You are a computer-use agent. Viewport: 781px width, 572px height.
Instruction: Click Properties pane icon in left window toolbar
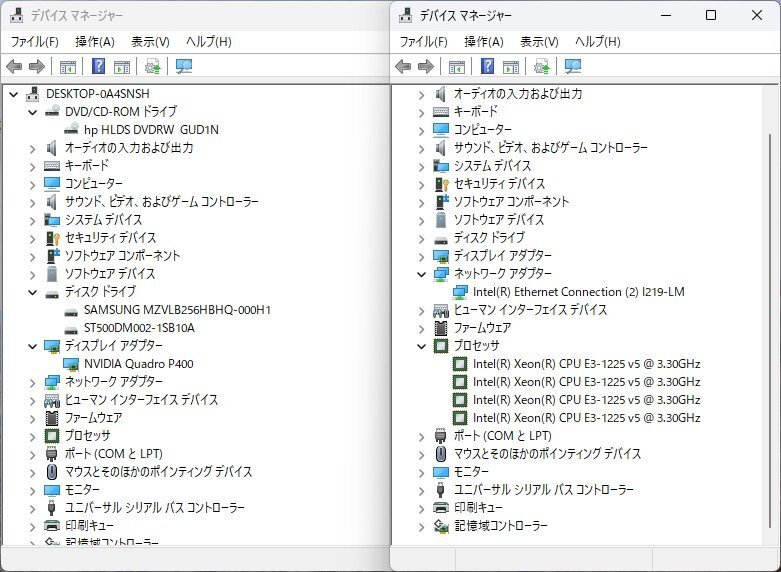point(122,66)
